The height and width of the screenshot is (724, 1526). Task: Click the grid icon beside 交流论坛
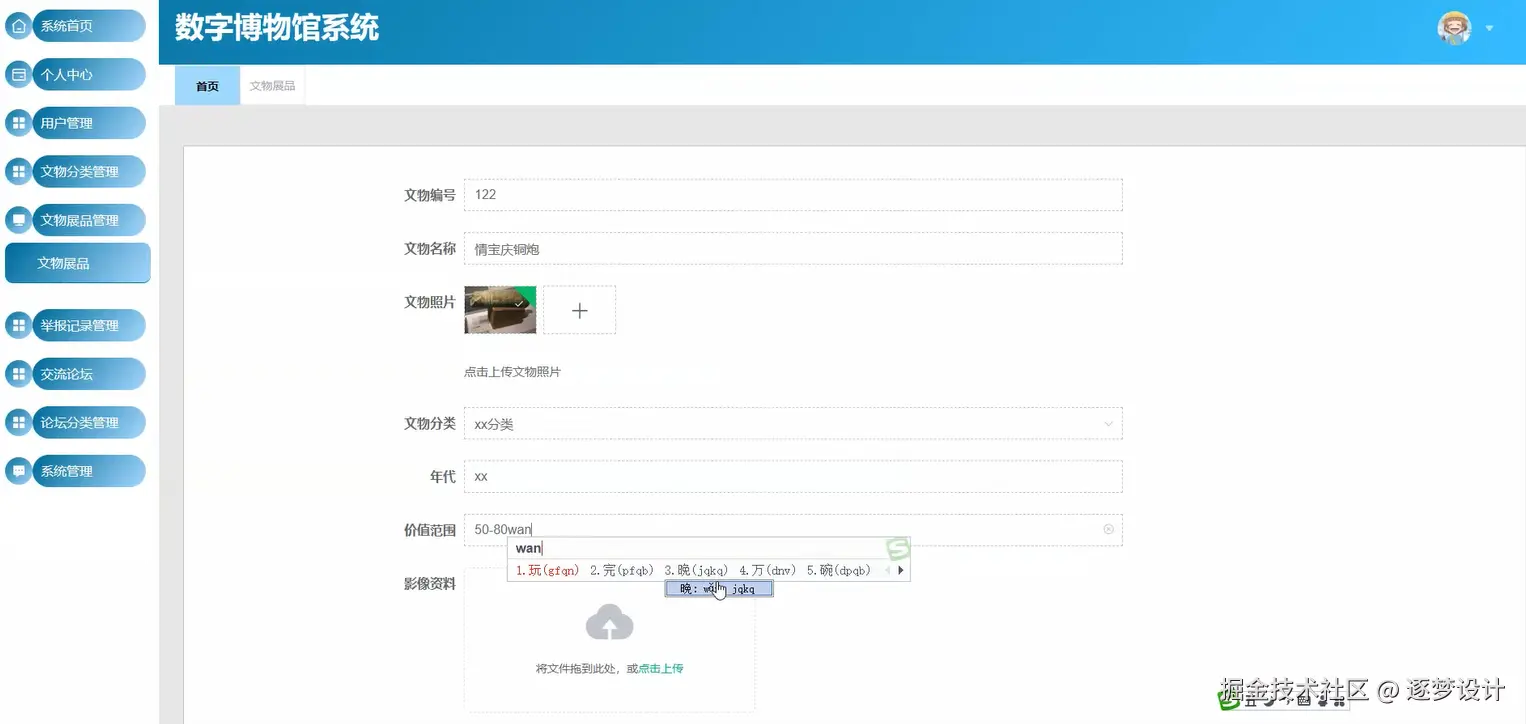(x=18, y=374)
